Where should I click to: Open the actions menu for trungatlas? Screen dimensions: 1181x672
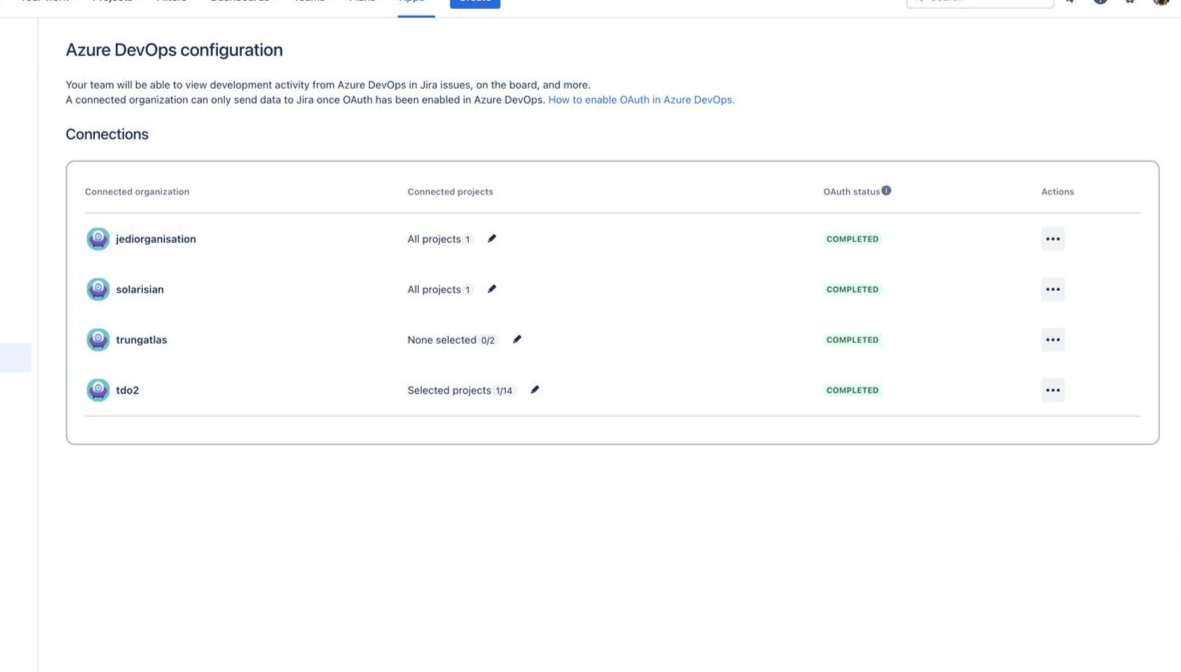coord(1052,339)
